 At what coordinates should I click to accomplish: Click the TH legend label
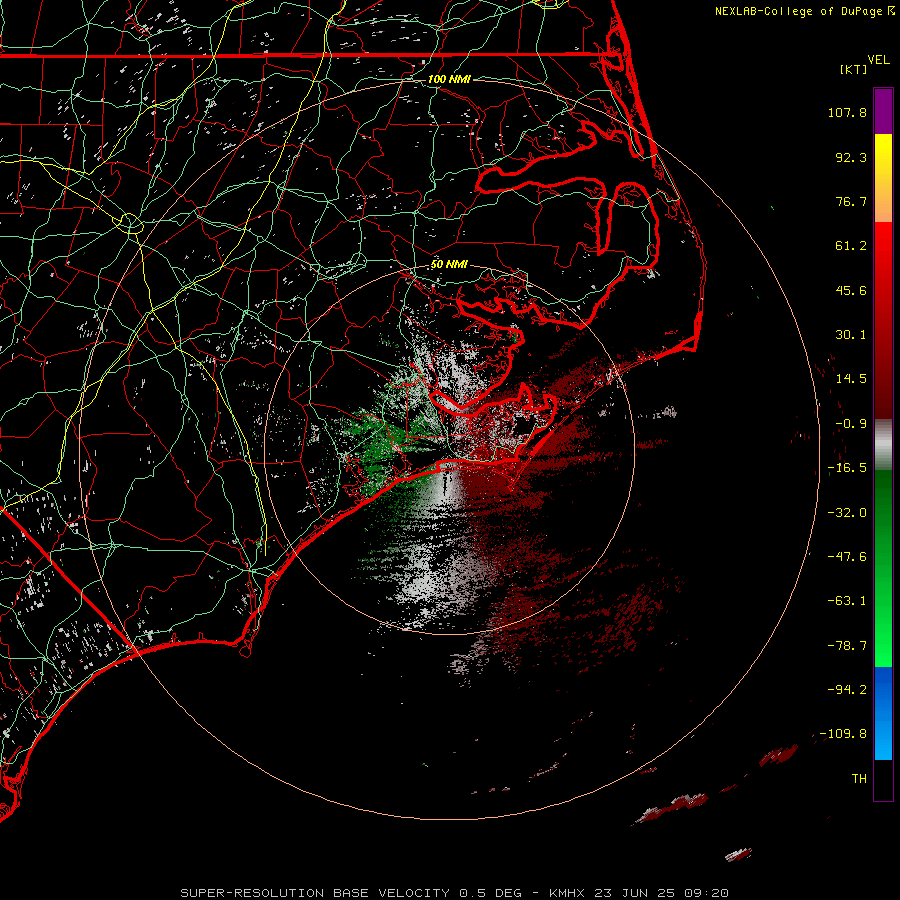859,779
